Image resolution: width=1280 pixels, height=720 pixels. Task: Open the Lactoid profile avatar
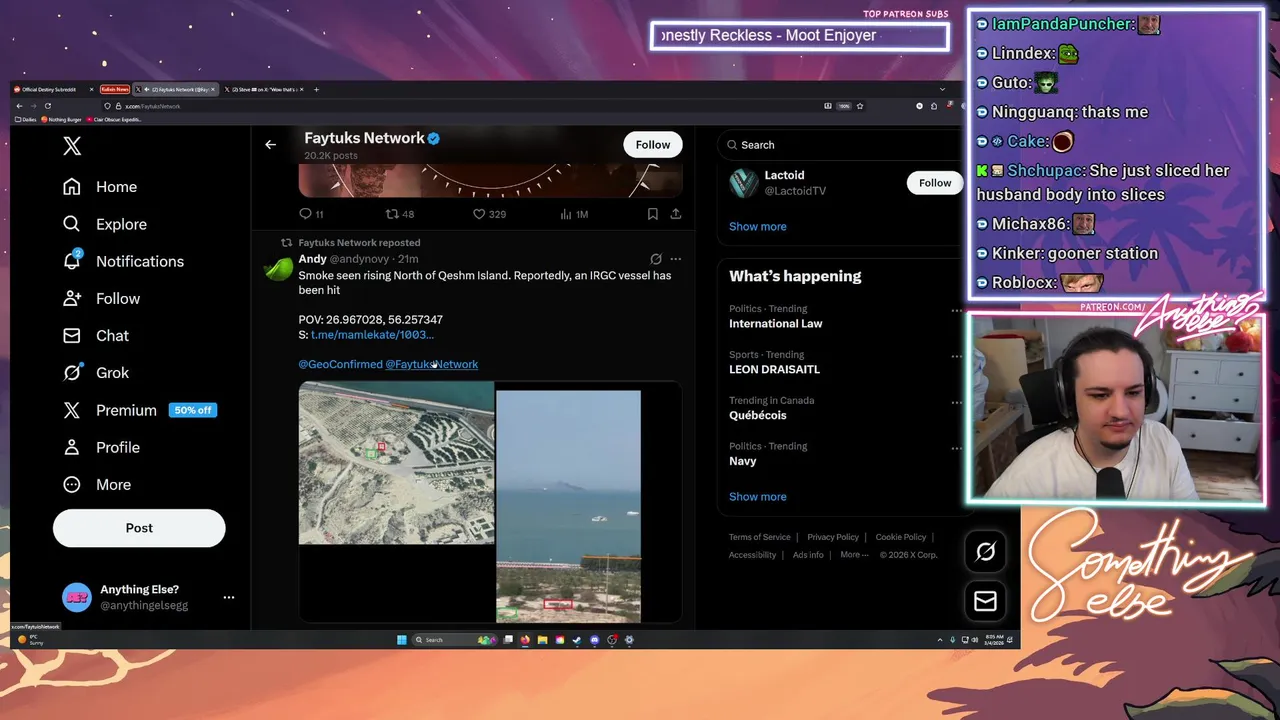pos(743,183)
